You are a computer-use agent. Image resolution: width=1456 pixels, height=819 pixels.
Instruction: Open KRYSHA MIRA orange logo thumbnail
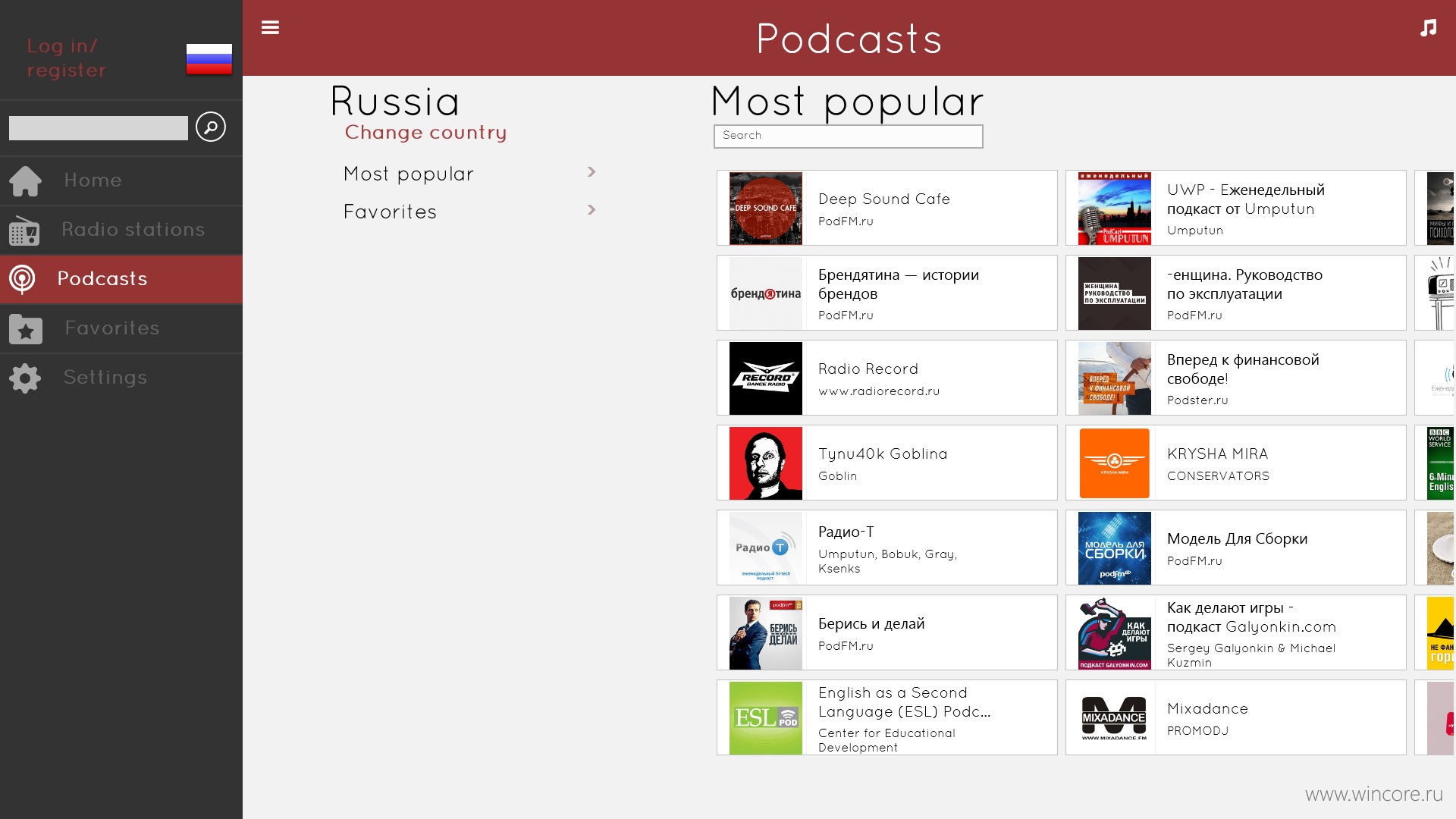[1114, 463]
